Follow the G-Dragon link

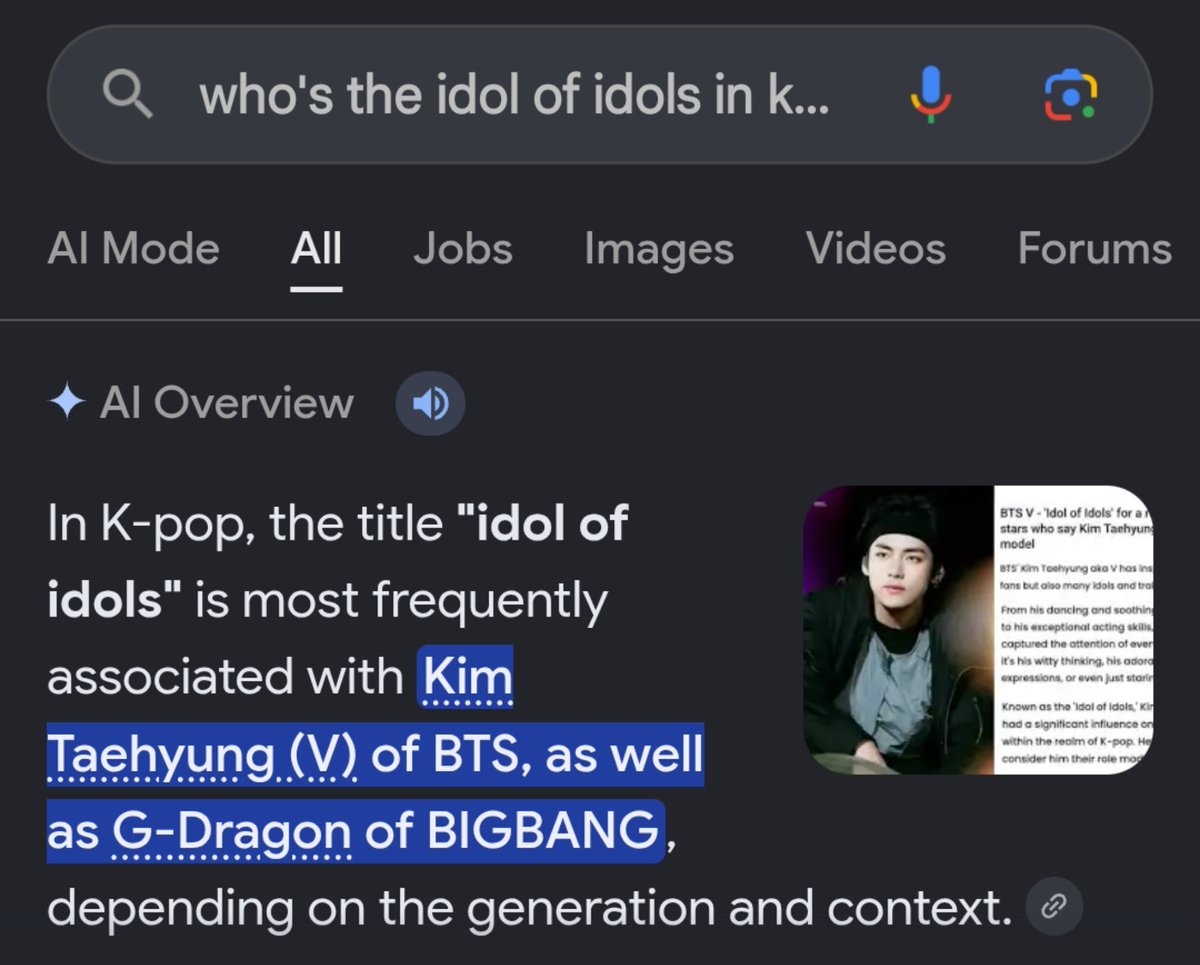[231, 831]
